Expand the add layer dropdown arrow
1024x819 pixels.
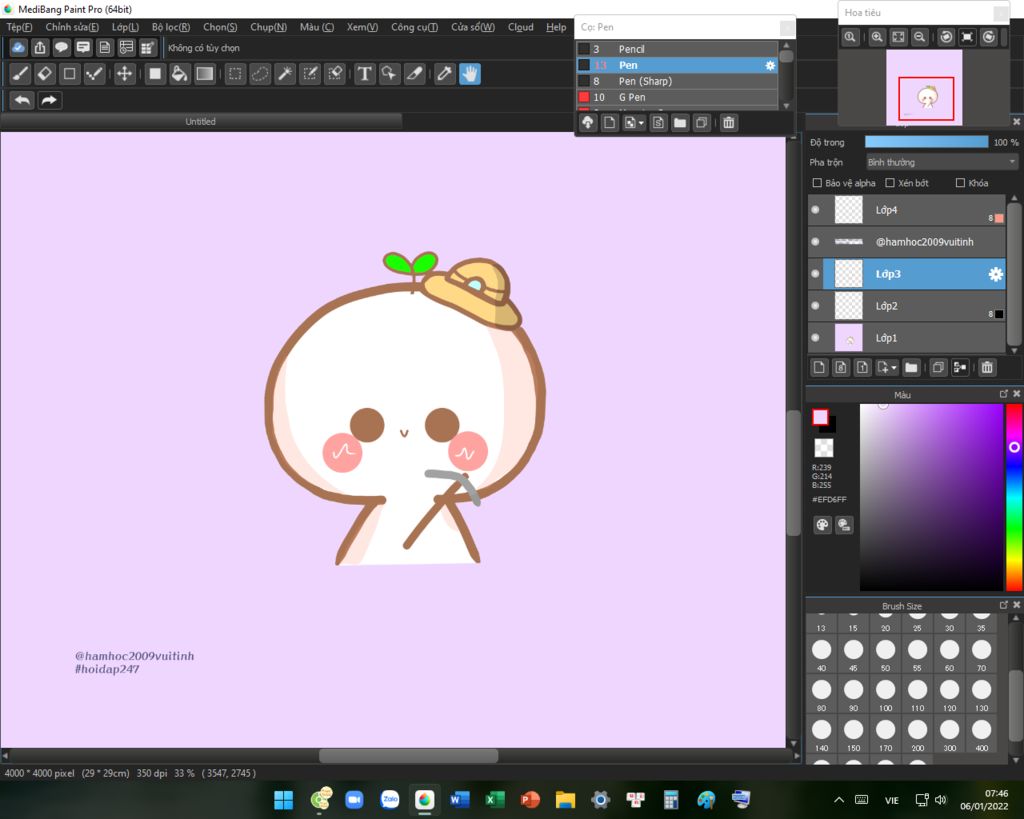[894, 368]
